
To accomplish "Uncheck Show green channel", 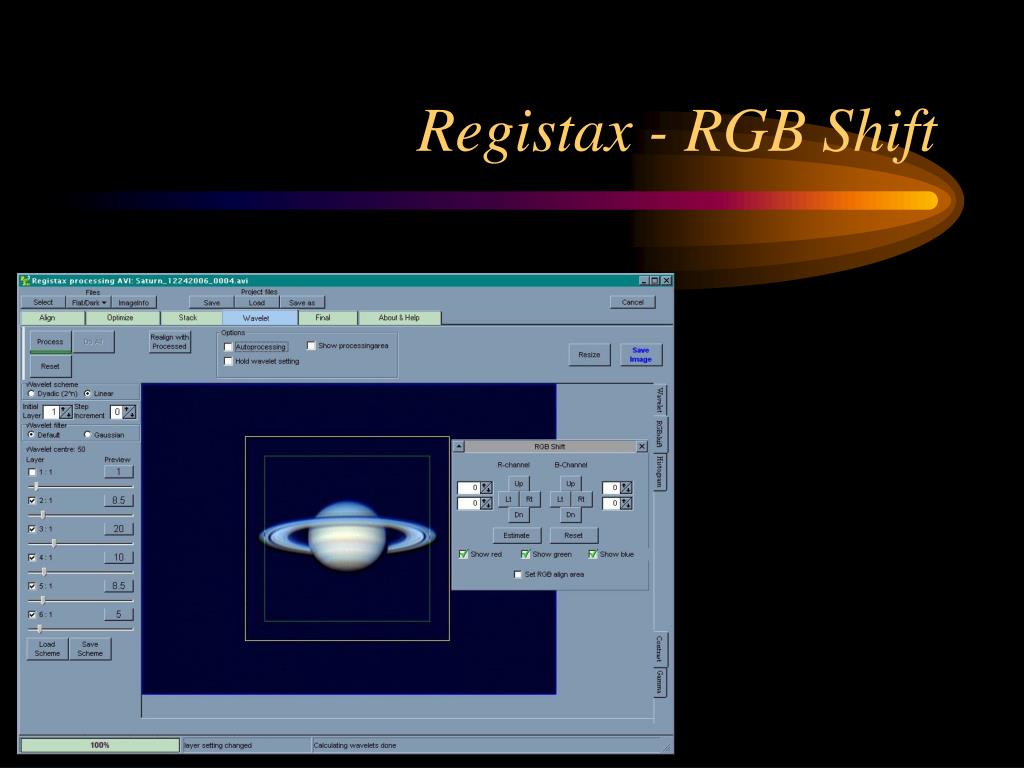I will coord(525,554).
